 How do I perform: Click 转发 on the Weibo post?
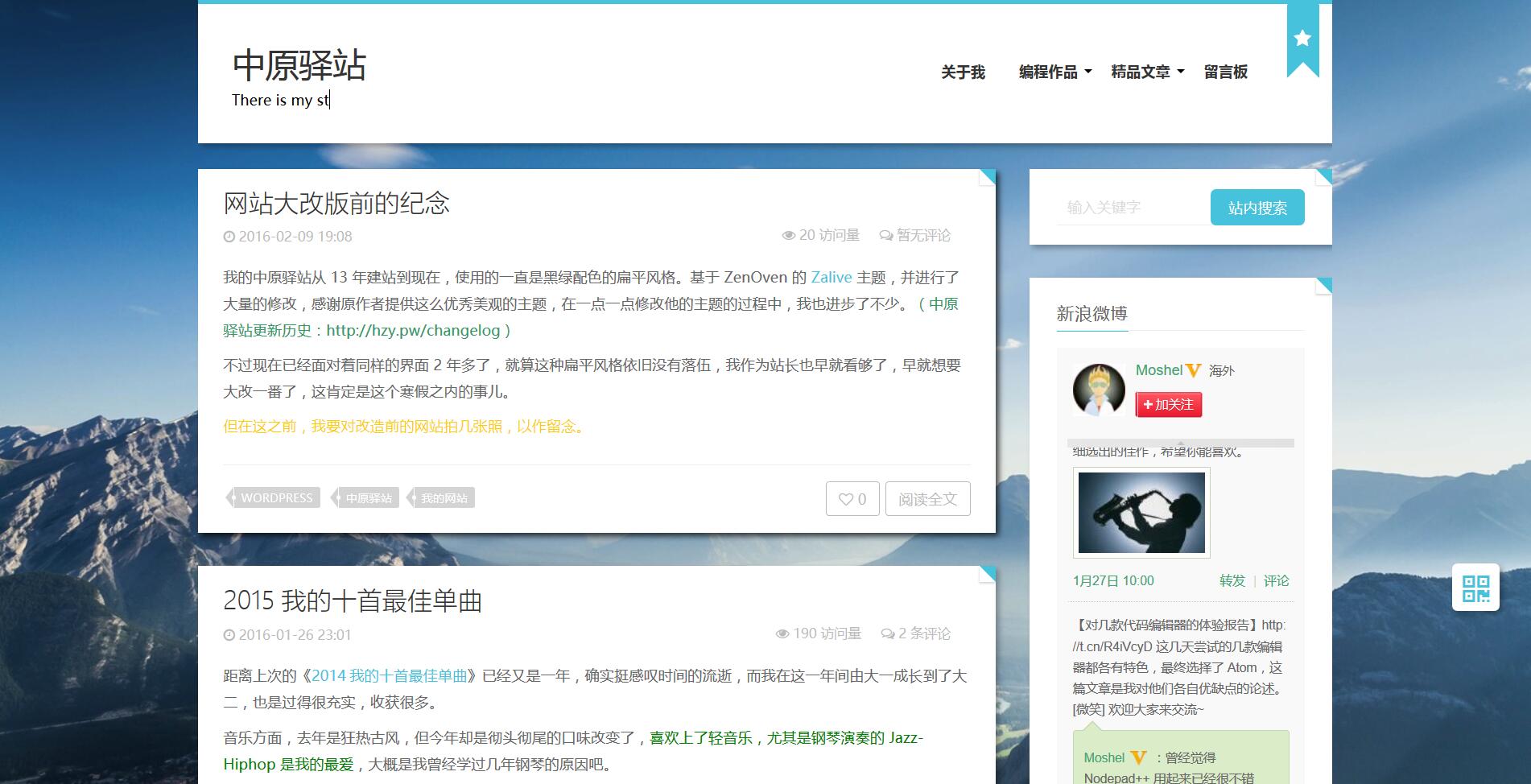click(x=1232, y=581)
